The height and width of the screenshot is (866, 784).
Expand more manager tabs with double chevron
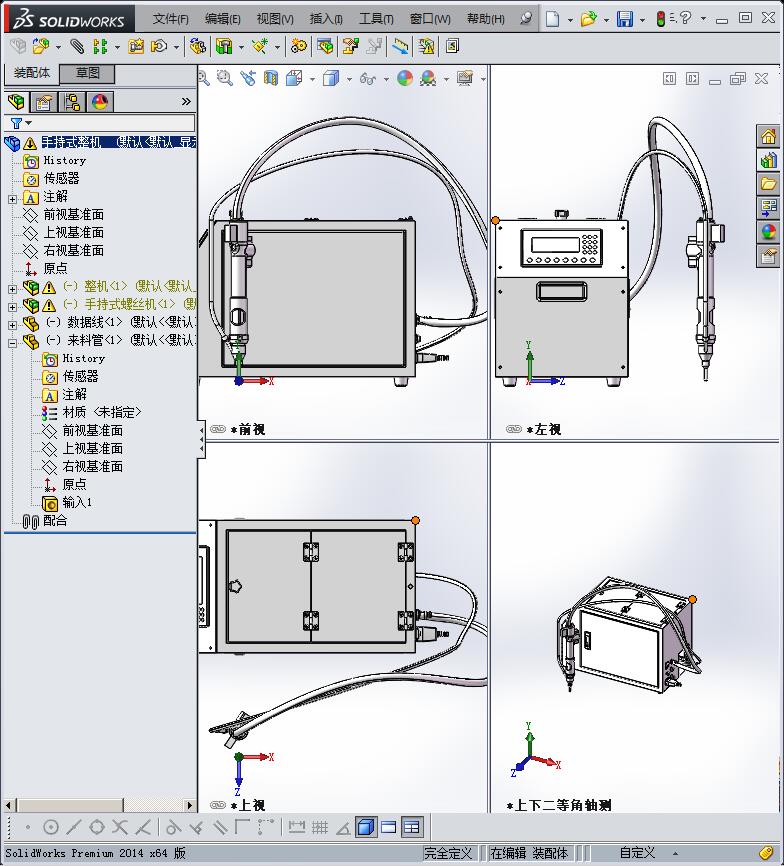click(x=186, y=102)
